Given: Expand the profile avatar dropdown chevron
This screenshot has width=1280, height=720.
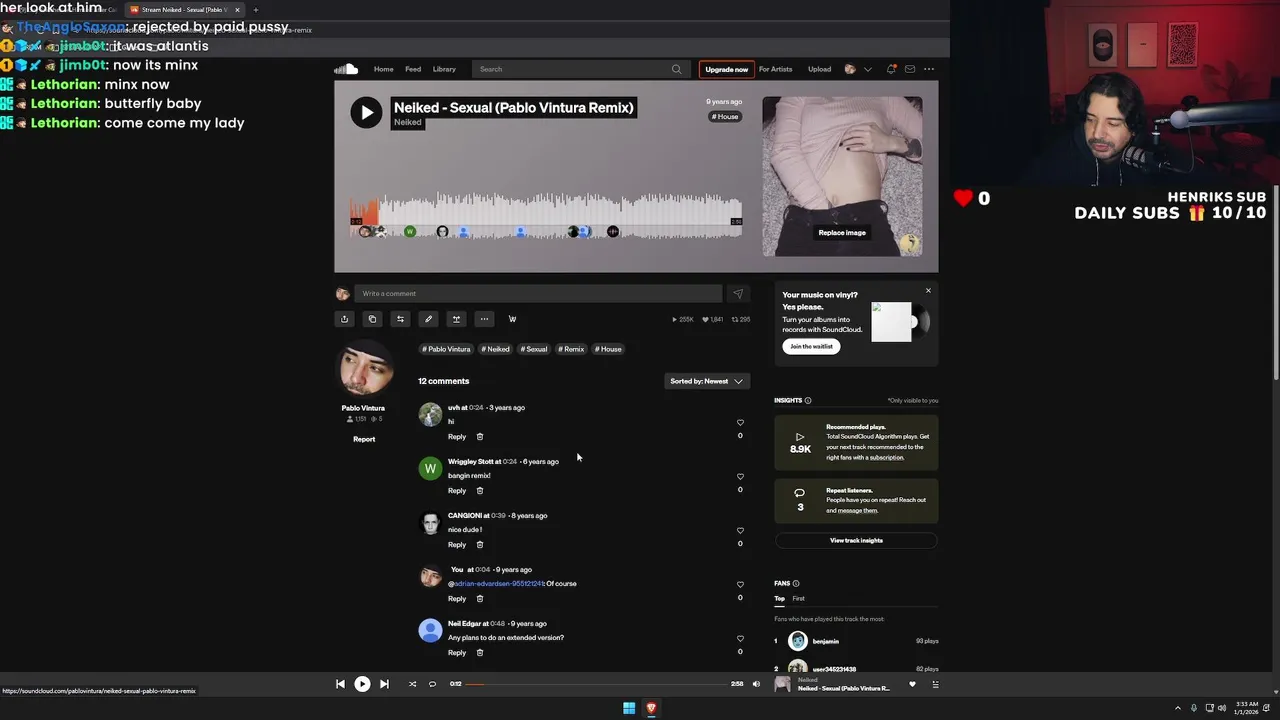Looking at the screenshot, I should tap(867, 69).
